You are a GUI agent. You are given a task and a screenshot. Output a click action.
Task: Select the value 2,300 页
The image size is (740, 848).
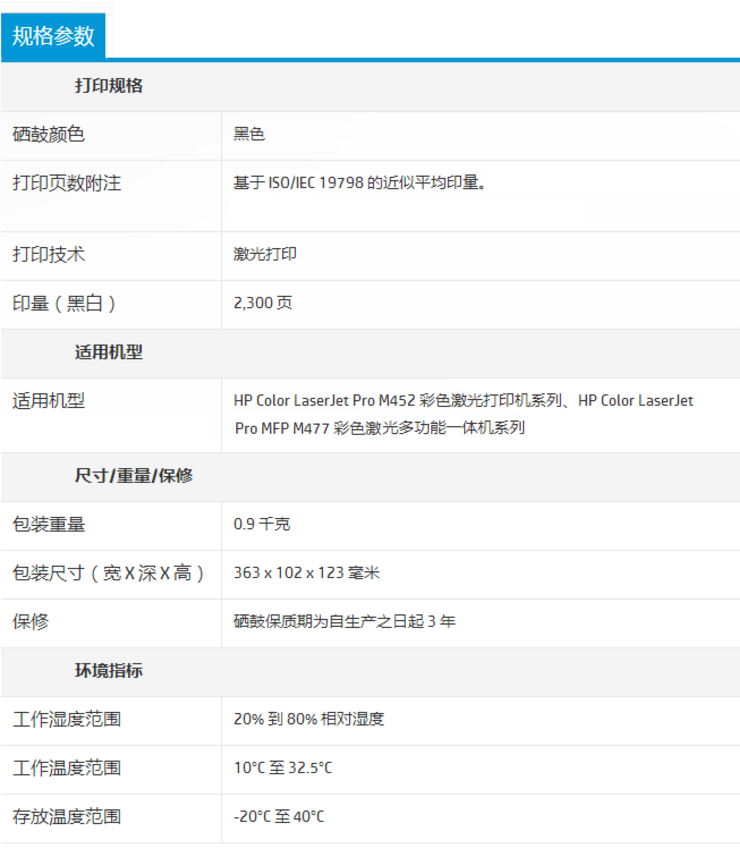(x=263, y=302)
